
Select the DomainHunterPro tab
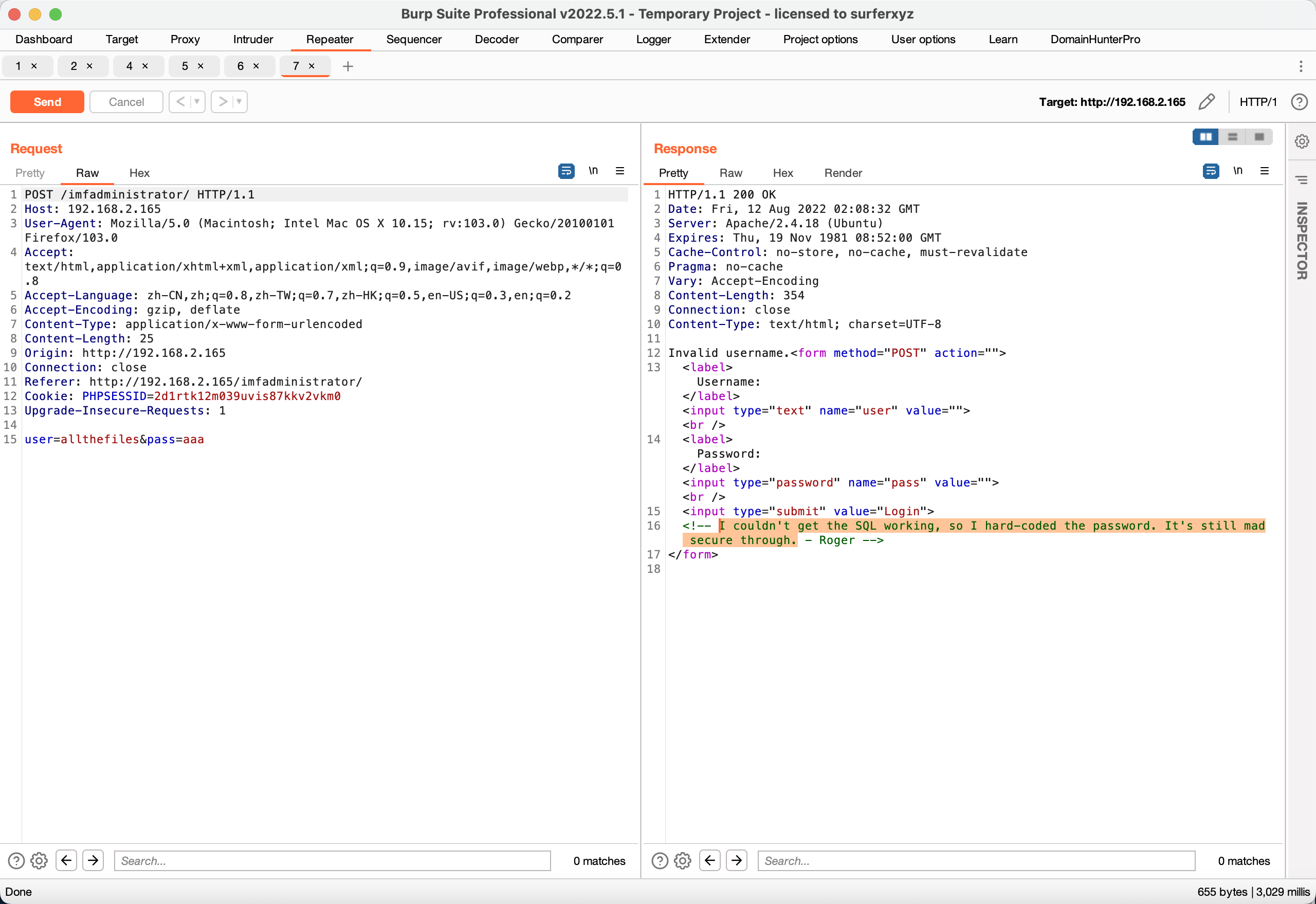(x=1095, y=40)
